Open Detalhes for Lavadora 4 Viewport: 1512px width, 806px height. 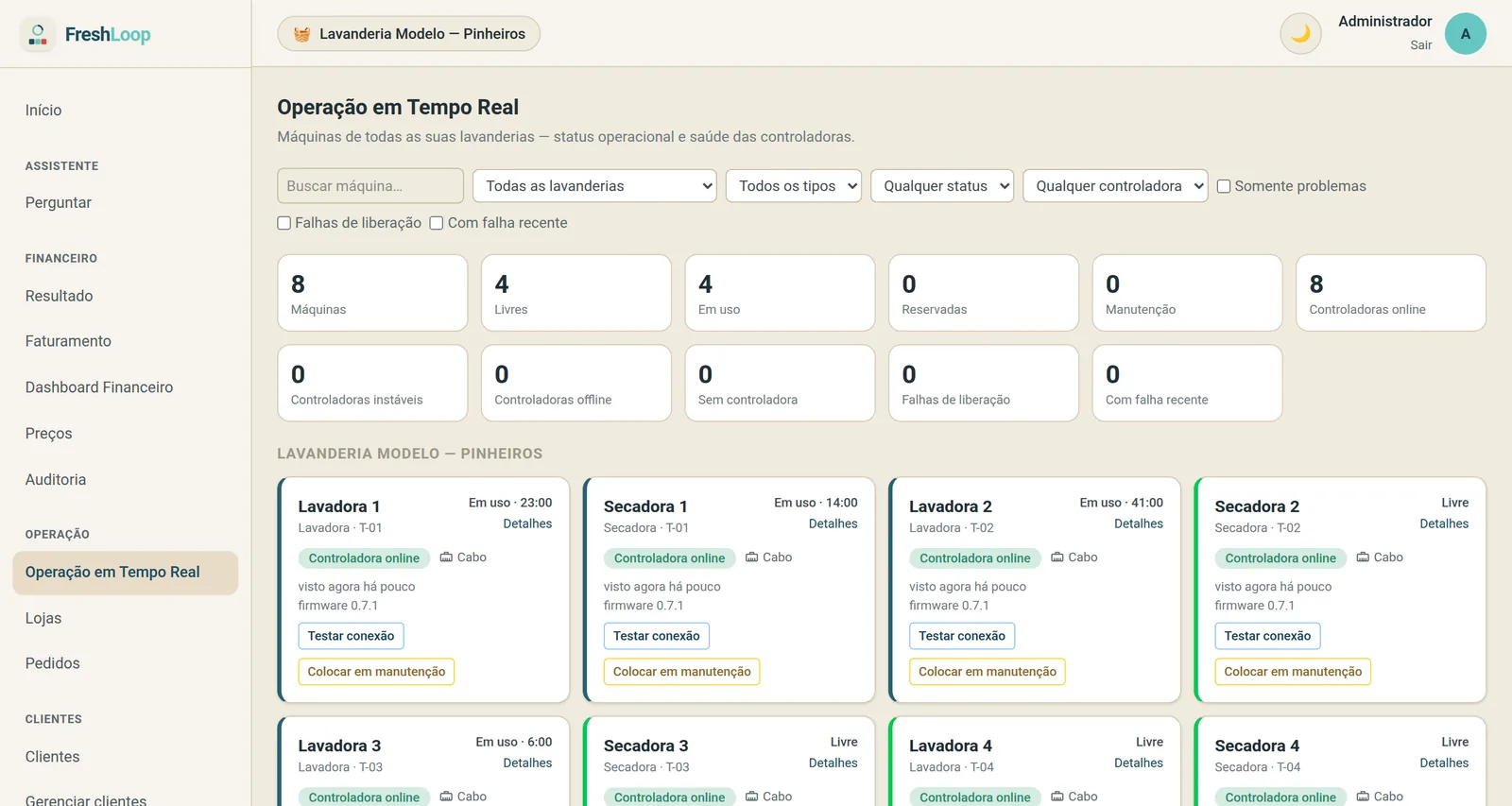tap(1139, 763)
